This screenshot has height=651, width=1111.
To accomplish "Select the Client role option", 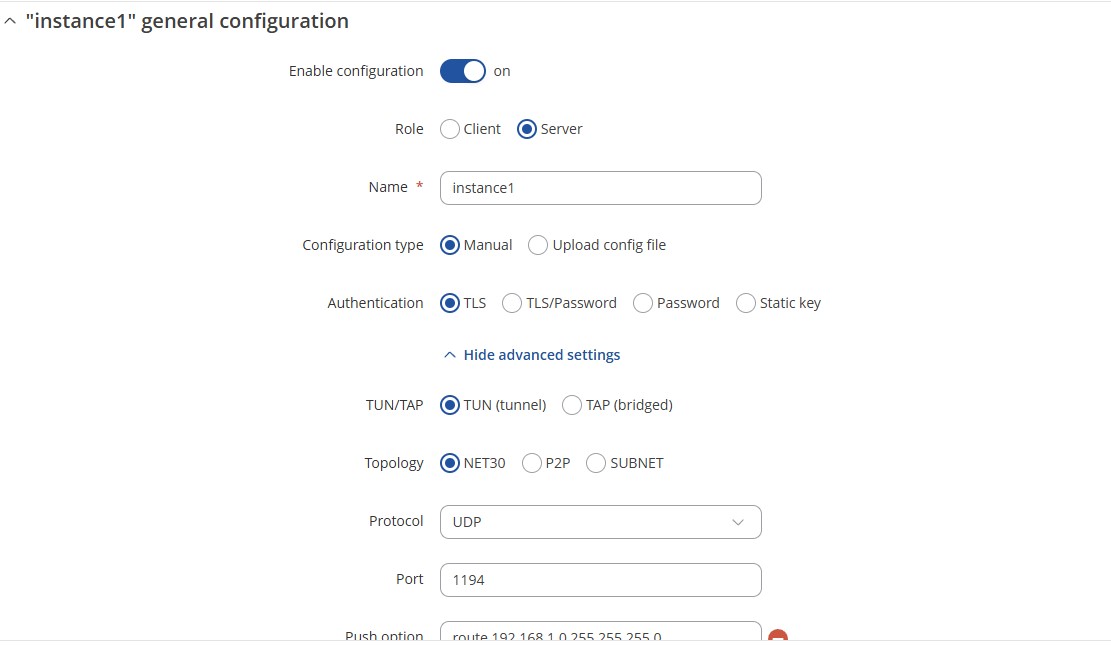I will click(x=450, y=129).
